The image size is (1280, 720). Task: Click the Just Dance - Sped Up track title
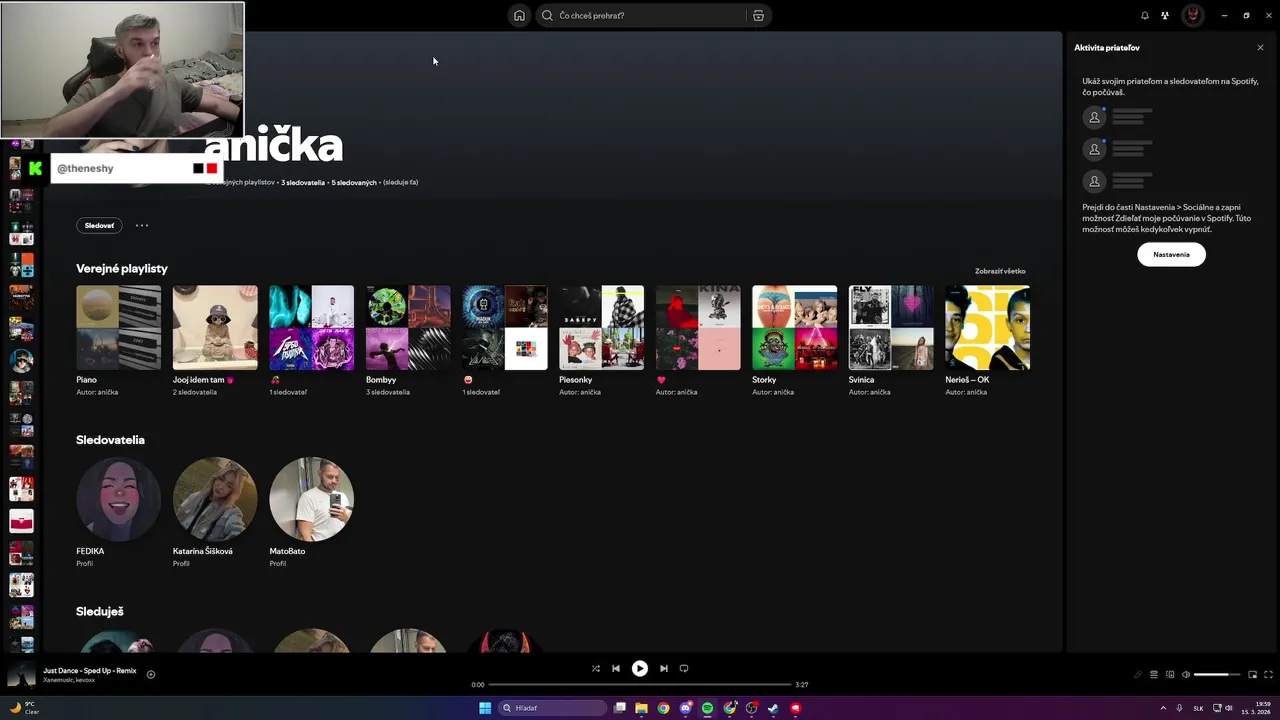click(x=90, y=671)
